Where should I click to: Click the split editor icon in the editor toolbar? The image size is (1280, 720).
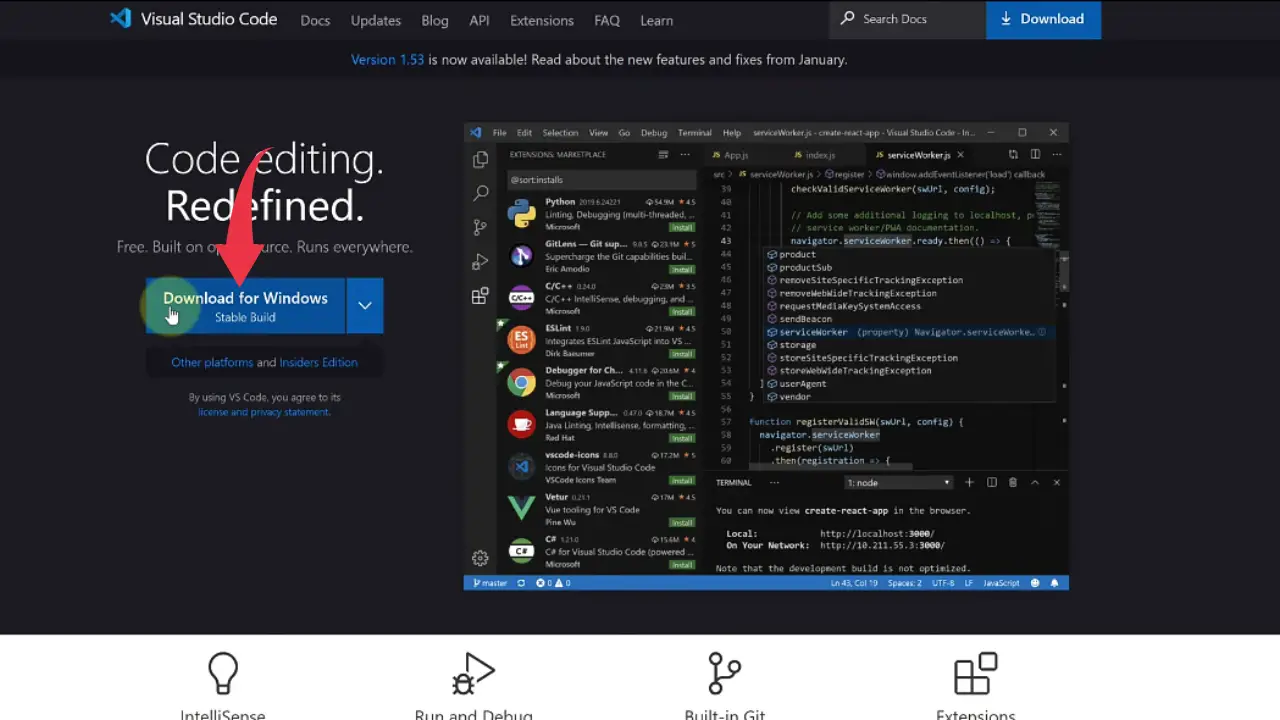pyautogui.click(x=1035, y=154)
